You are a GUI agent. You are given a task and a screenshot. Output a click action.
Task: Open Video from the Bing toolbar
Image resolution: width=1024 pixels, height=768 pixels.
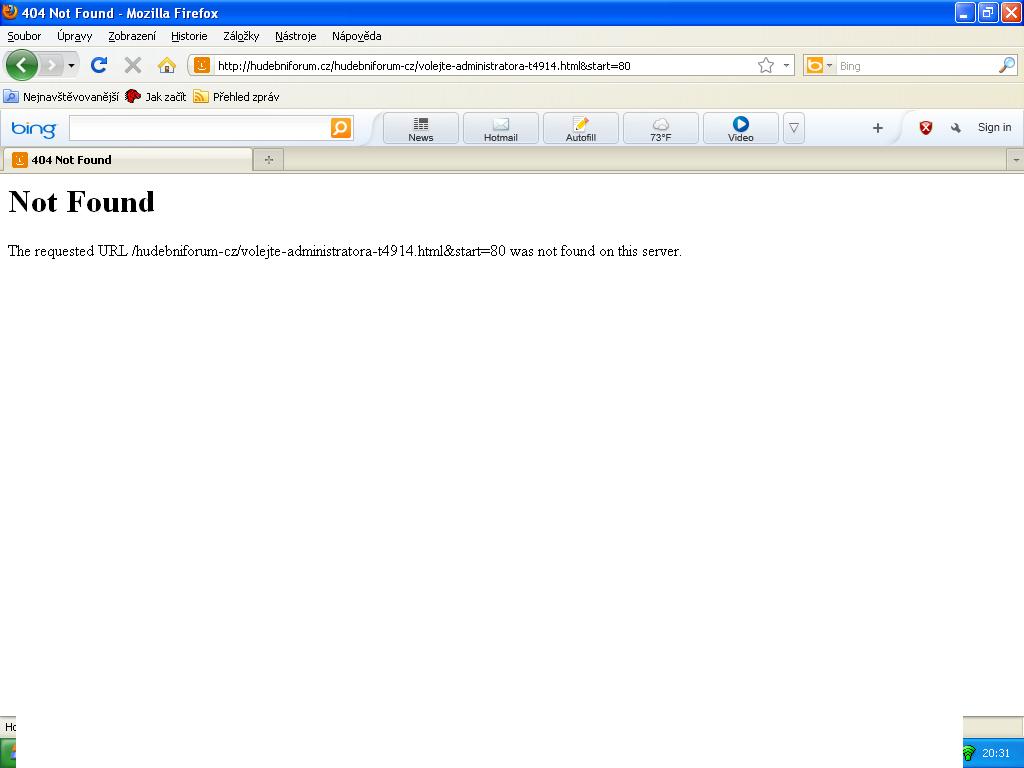tap(740, 128)
